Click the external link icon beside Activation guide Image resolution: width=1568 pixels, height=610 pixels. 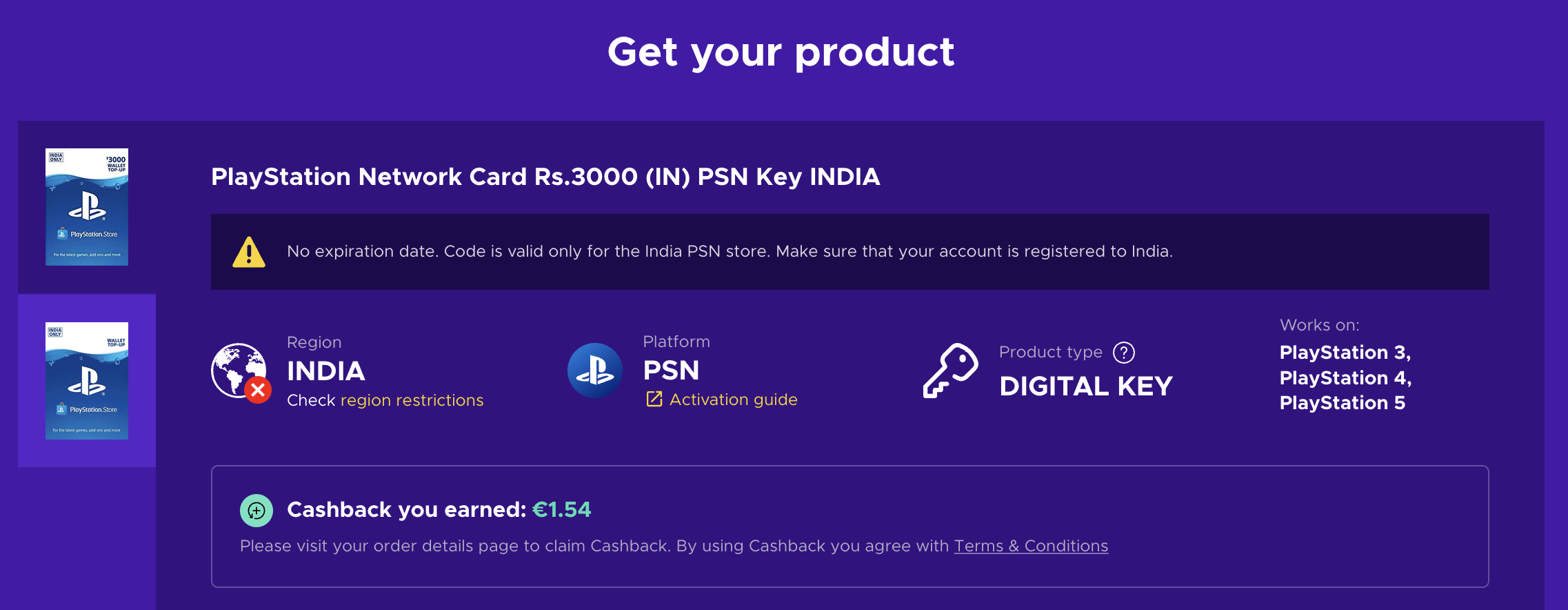point(654,400)
